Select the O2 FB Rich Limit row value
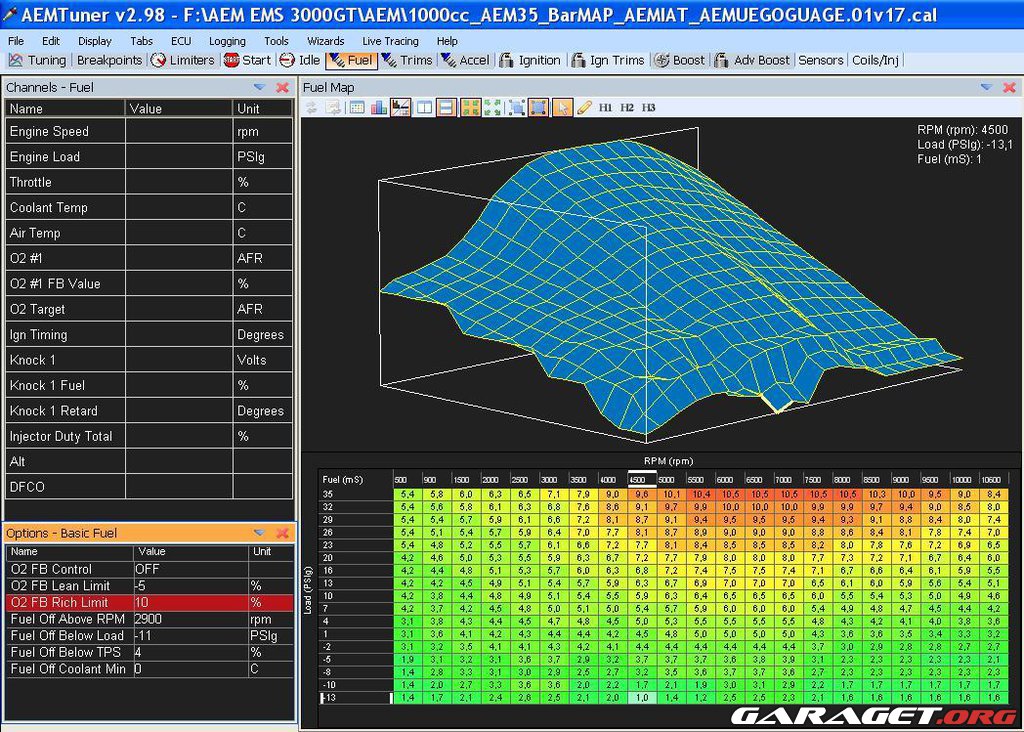 pos(191,603)
